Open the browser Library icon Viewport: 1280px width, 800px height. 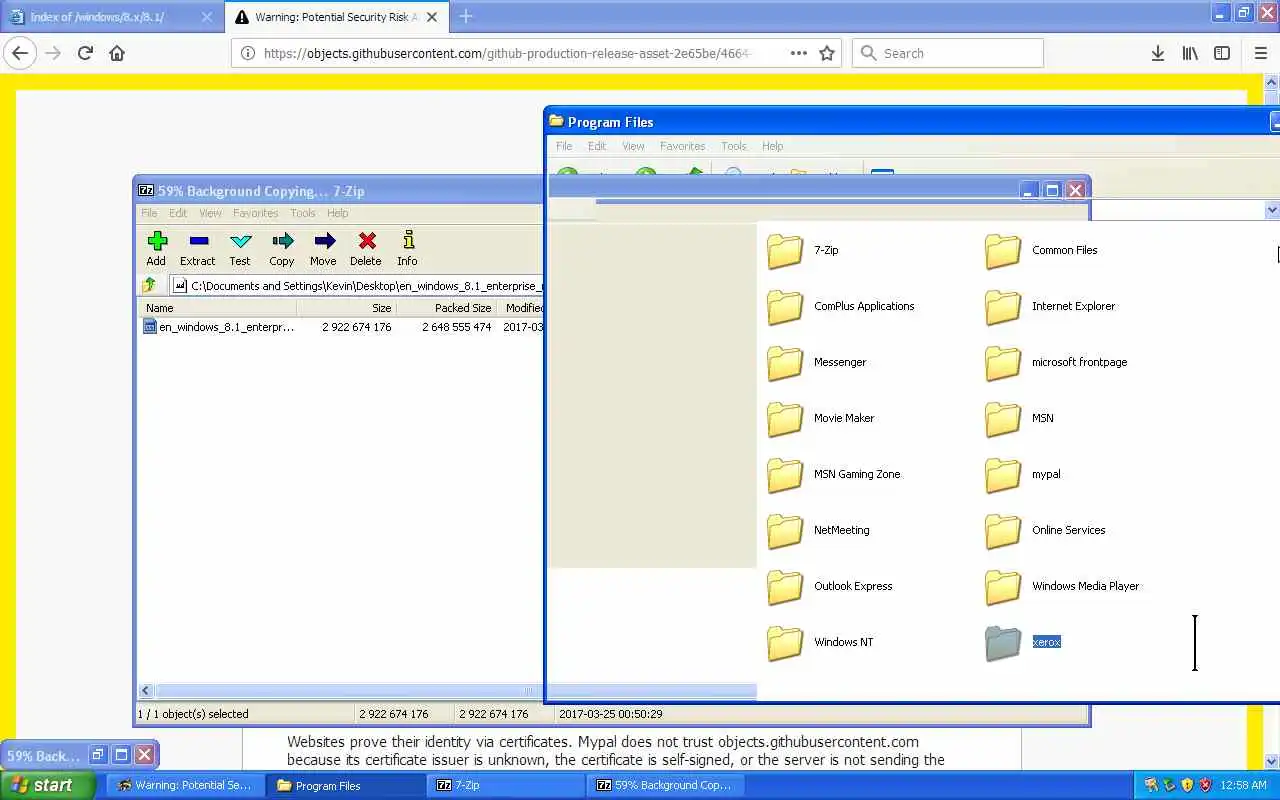click(1190, 53)
